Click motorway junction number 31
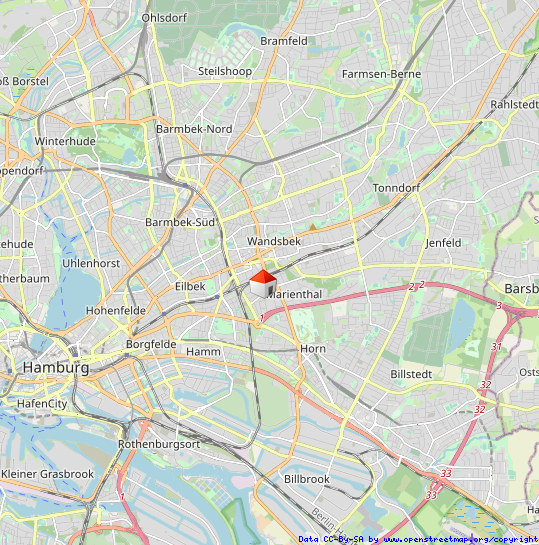 (496, 347)
